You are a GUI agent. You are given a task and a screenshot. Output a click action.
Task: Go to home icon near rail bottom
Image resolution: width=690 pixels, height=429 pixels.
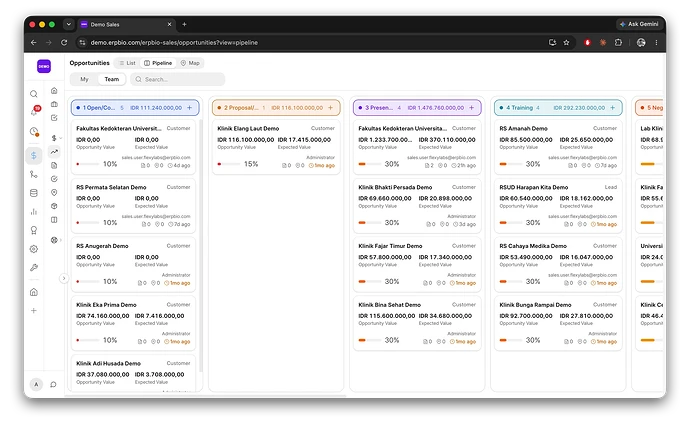point(33,292)
